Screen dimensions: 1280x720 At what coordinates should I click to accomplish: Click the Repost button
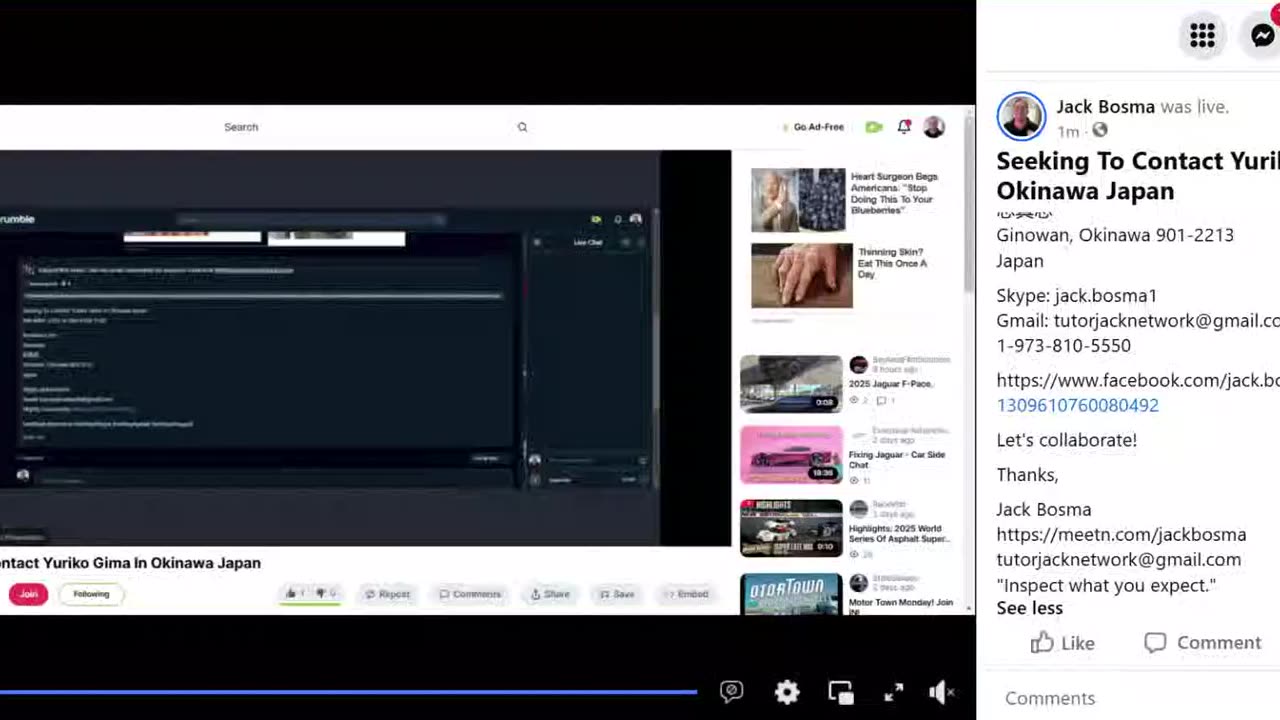[x=388, y=594]
